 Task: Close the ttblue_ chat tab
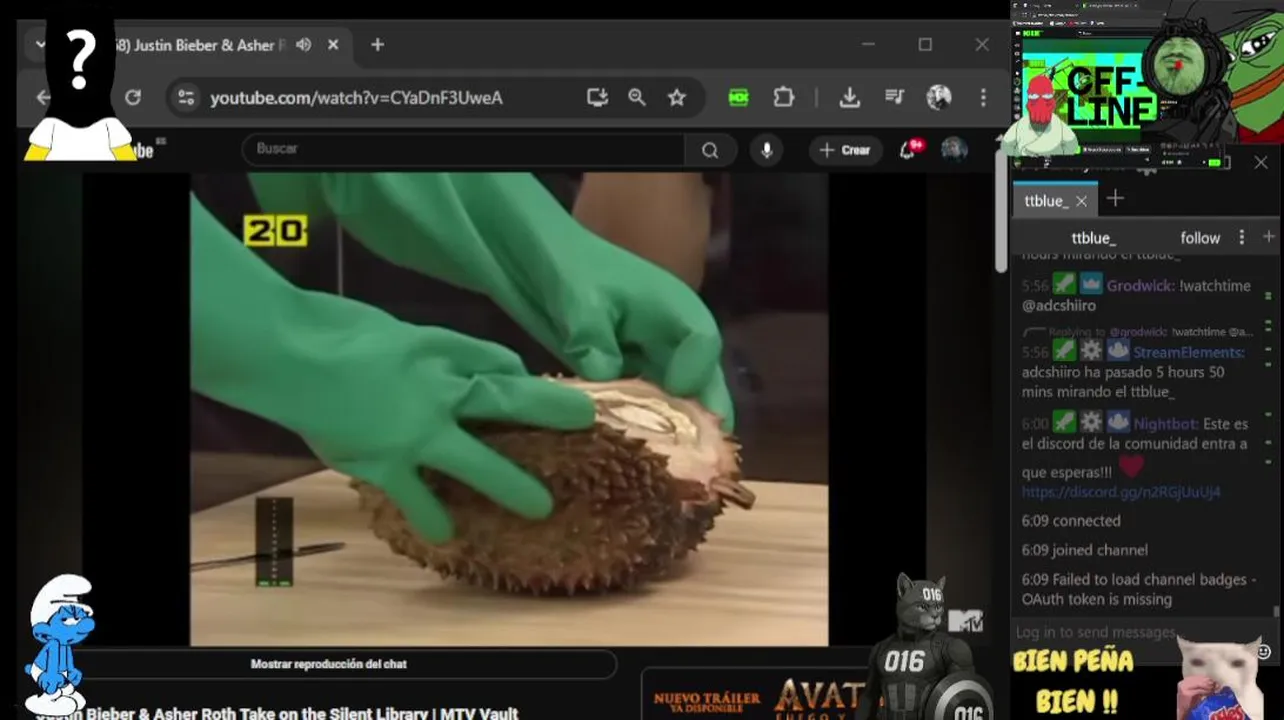pyautogui.click(x=1081, y=201)
